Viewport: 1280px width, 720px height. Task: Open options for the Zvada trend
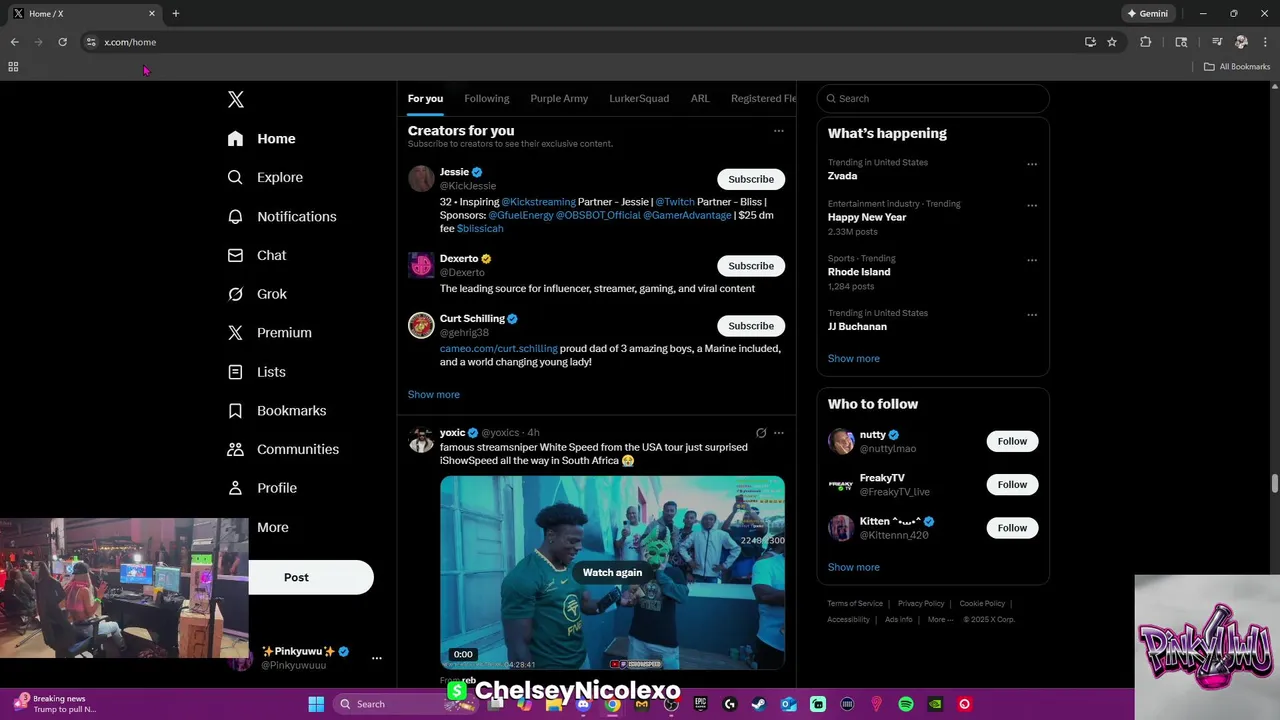(1032, 164)
